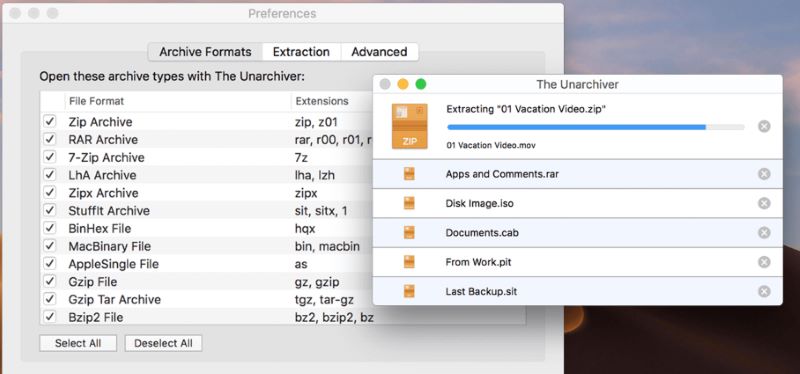This screenshot has height=374, width=800.
Task: Uncheck the MacBinary File checkbox
Action: click(x=49, y=246)
